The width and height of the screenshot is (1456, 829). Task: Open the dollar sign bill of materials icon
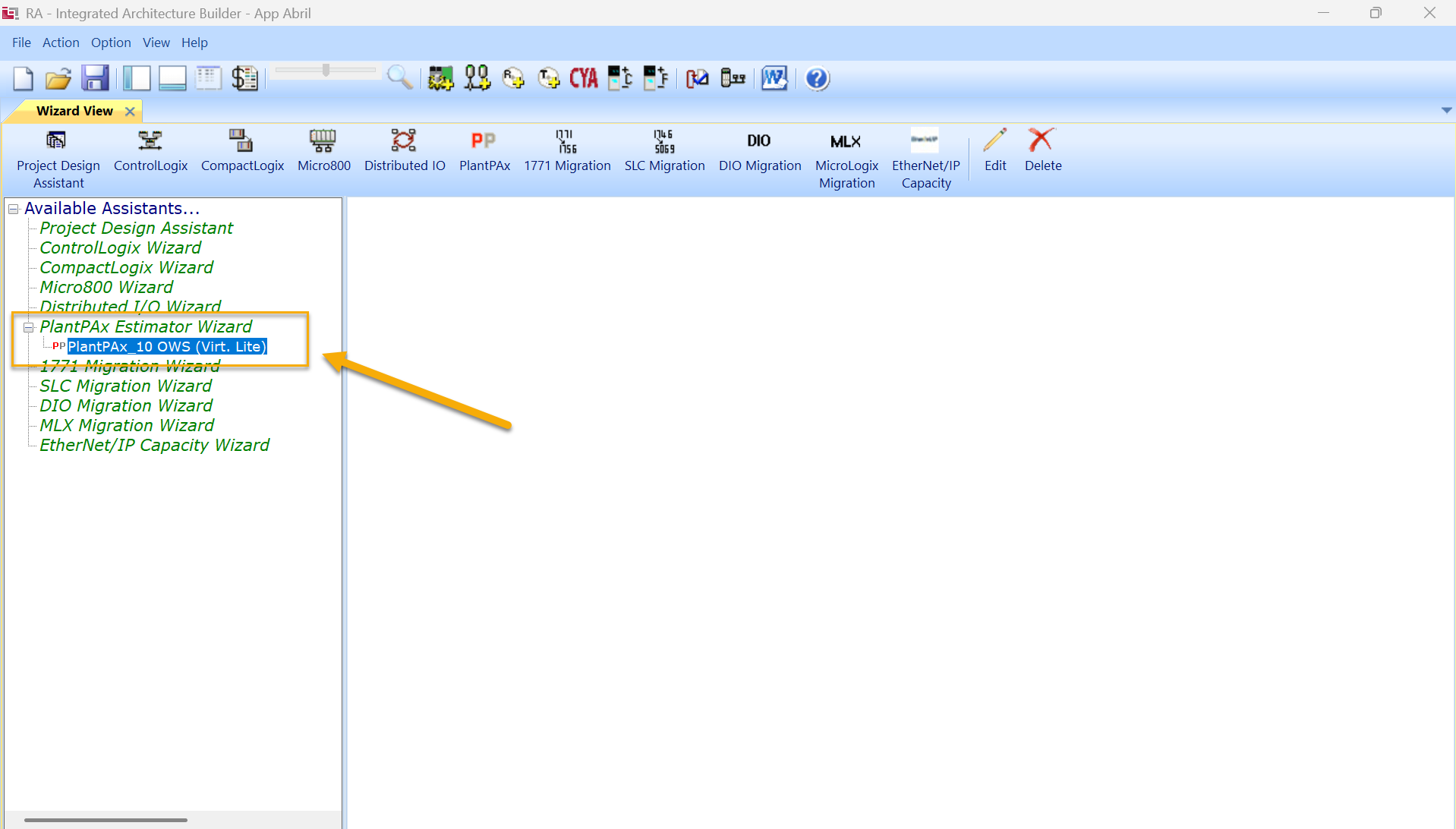(x=244, y=78)
